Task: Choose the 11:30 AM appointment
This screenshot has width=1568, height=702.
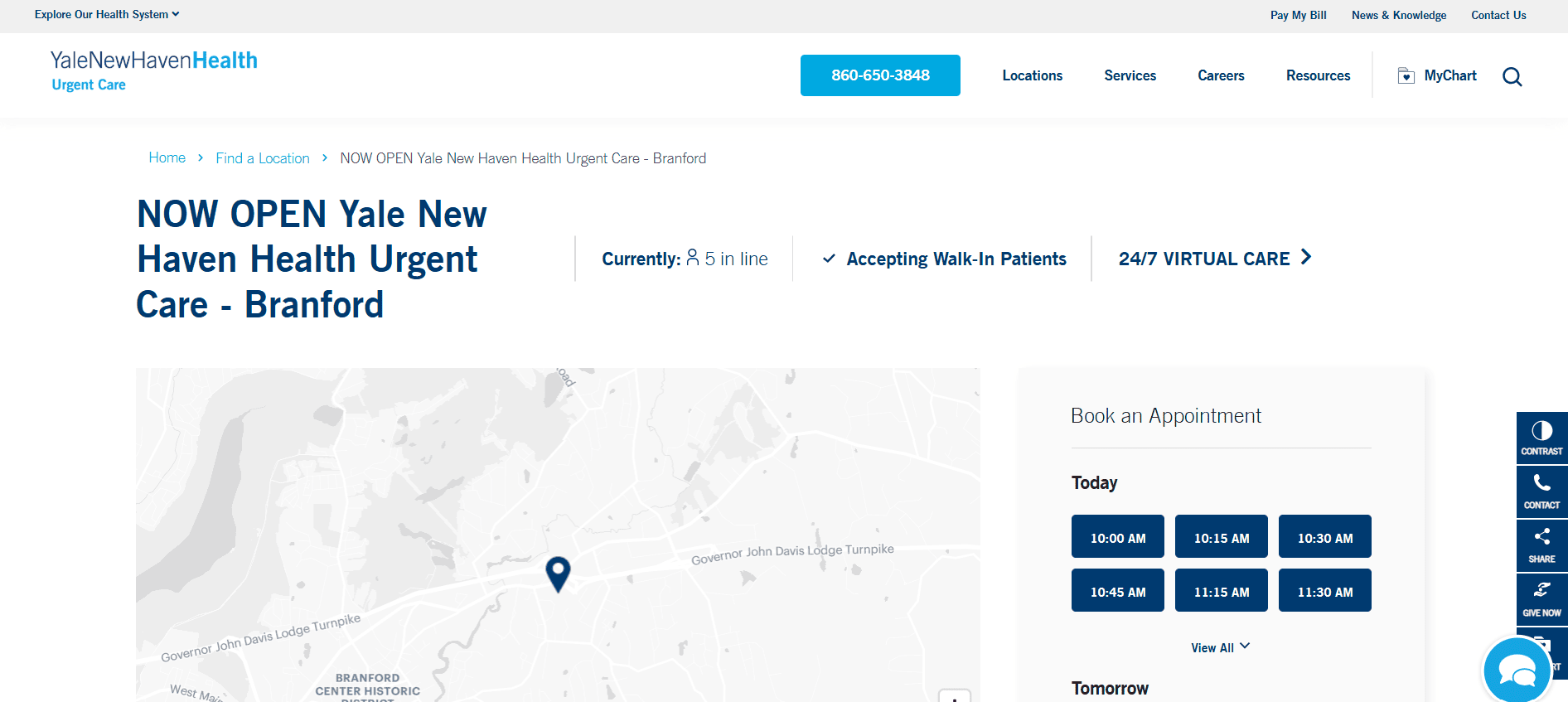Action: 1325,590
